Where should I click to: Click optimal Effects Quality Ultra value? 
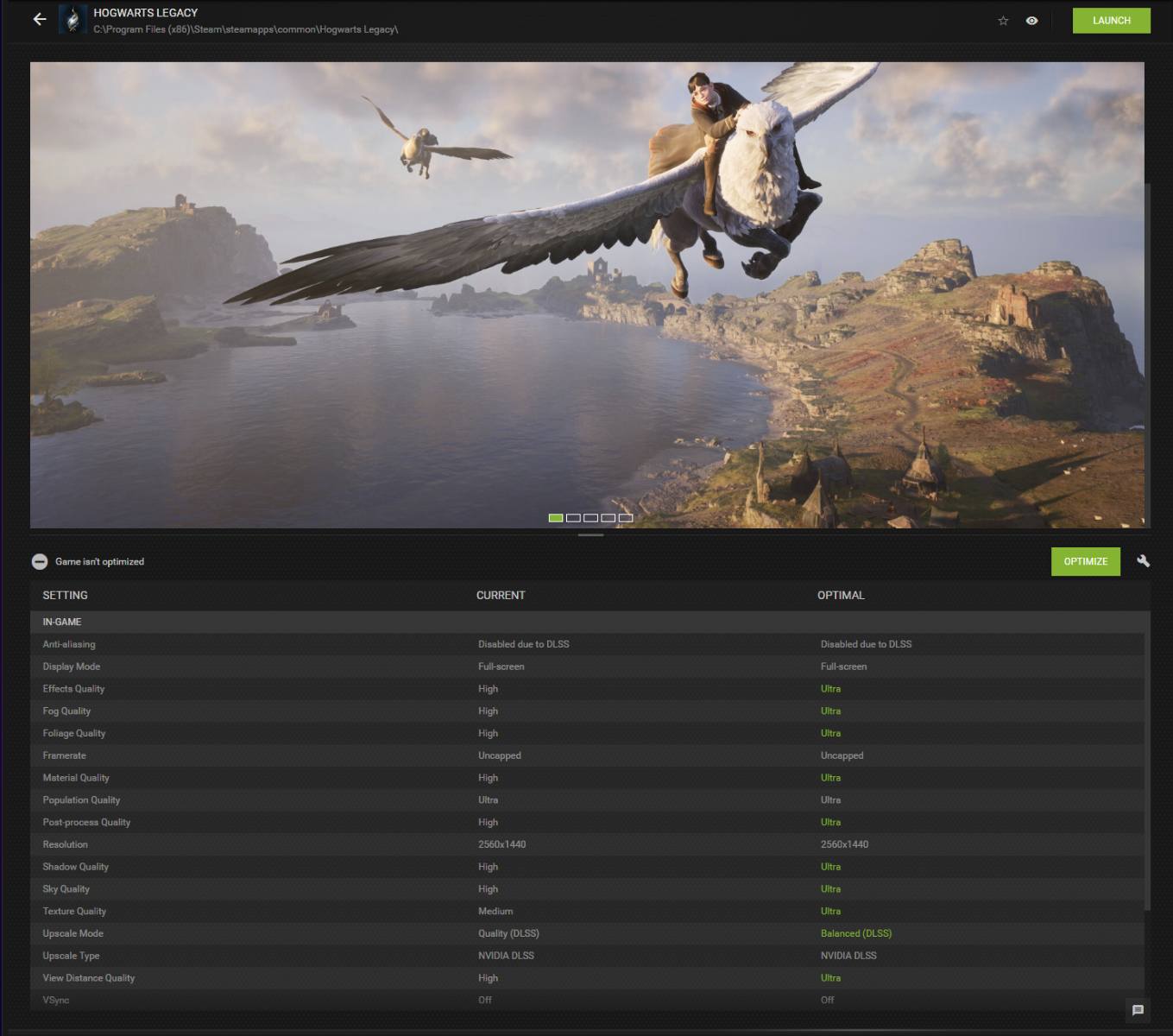click(x=830, y=689)
